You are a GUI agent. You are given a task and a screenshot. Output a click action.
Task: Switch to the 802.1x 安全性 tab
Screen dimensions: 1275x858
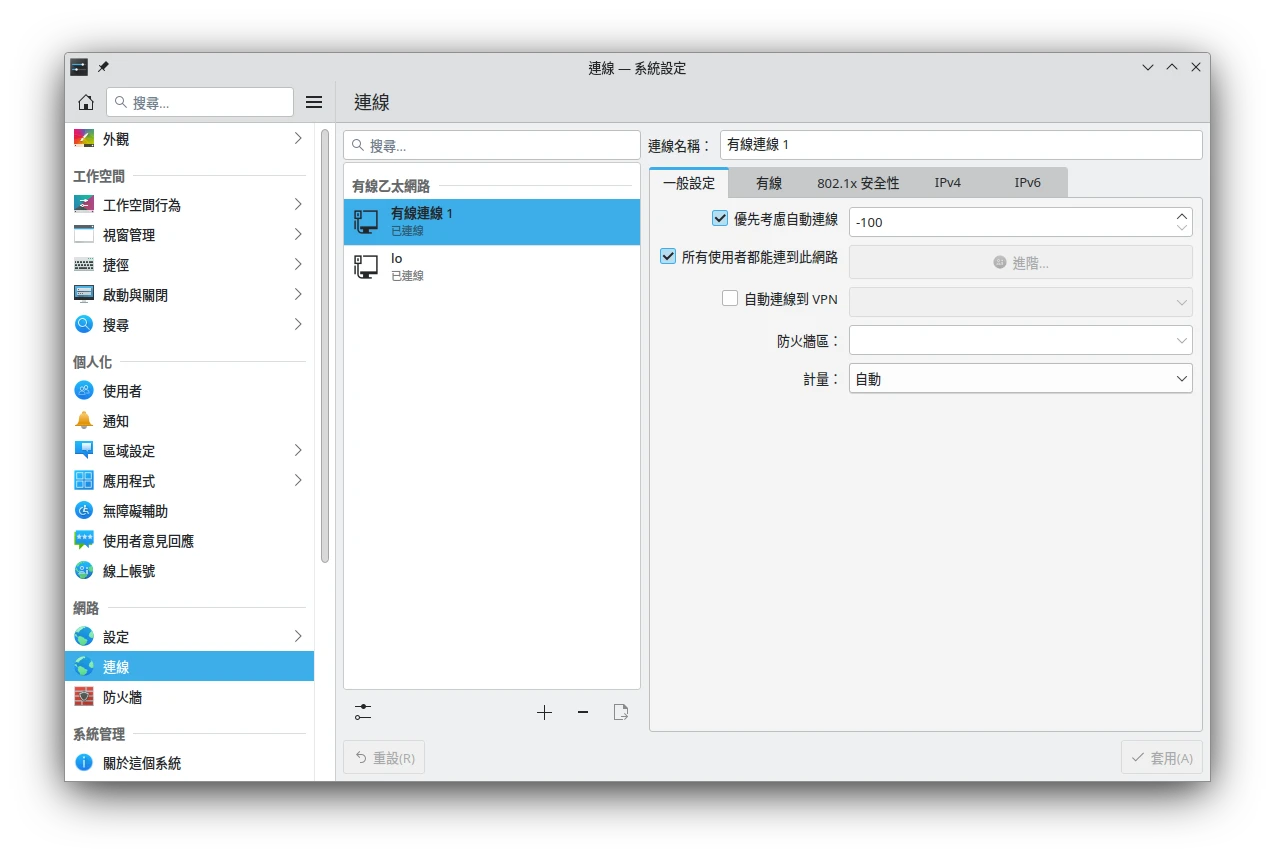[858, 183]
